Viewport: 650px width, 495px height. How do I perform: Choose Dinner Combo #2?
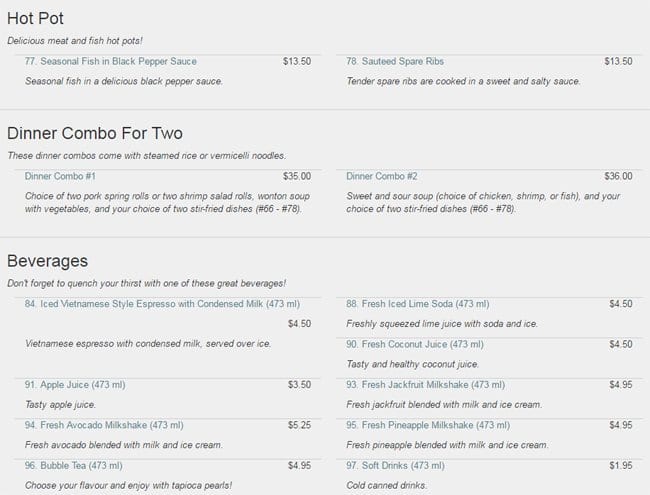pos(382,176)
